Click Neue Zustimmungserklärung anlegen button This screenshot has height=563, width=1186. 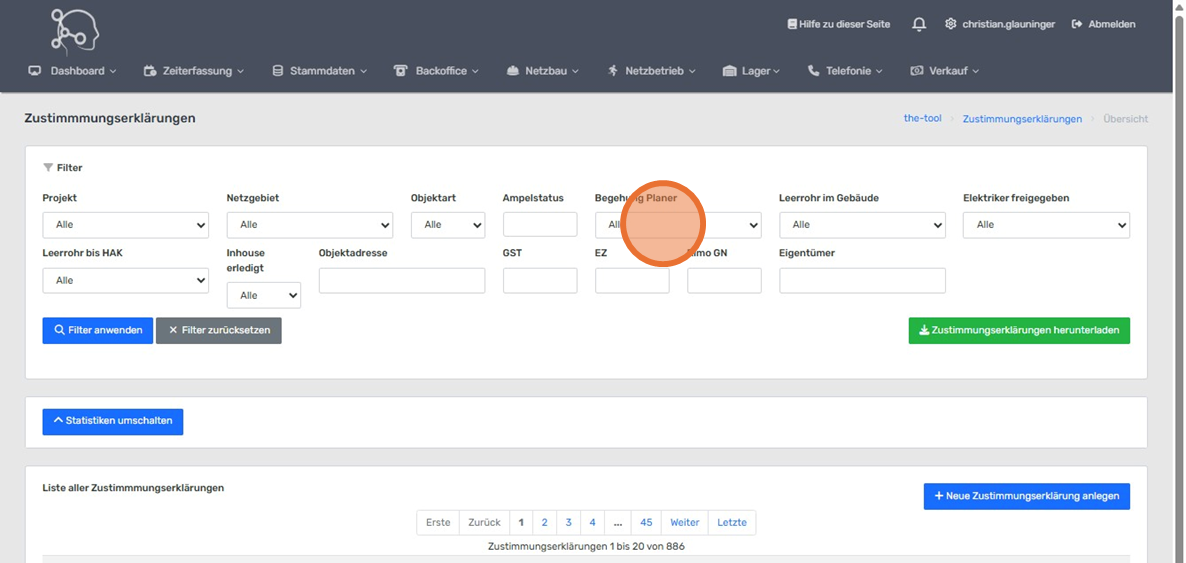[x=1026, y=496]
